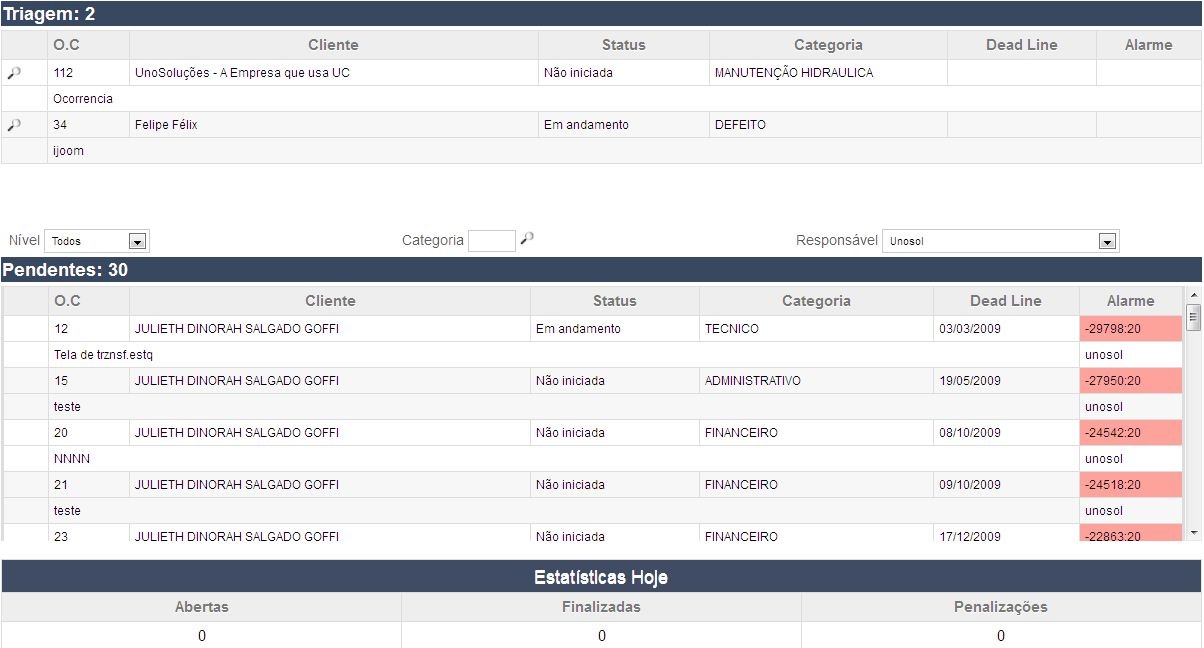Click Cliente header in Pendentes table
The image size is (1204, 648).
pos(330,301)
